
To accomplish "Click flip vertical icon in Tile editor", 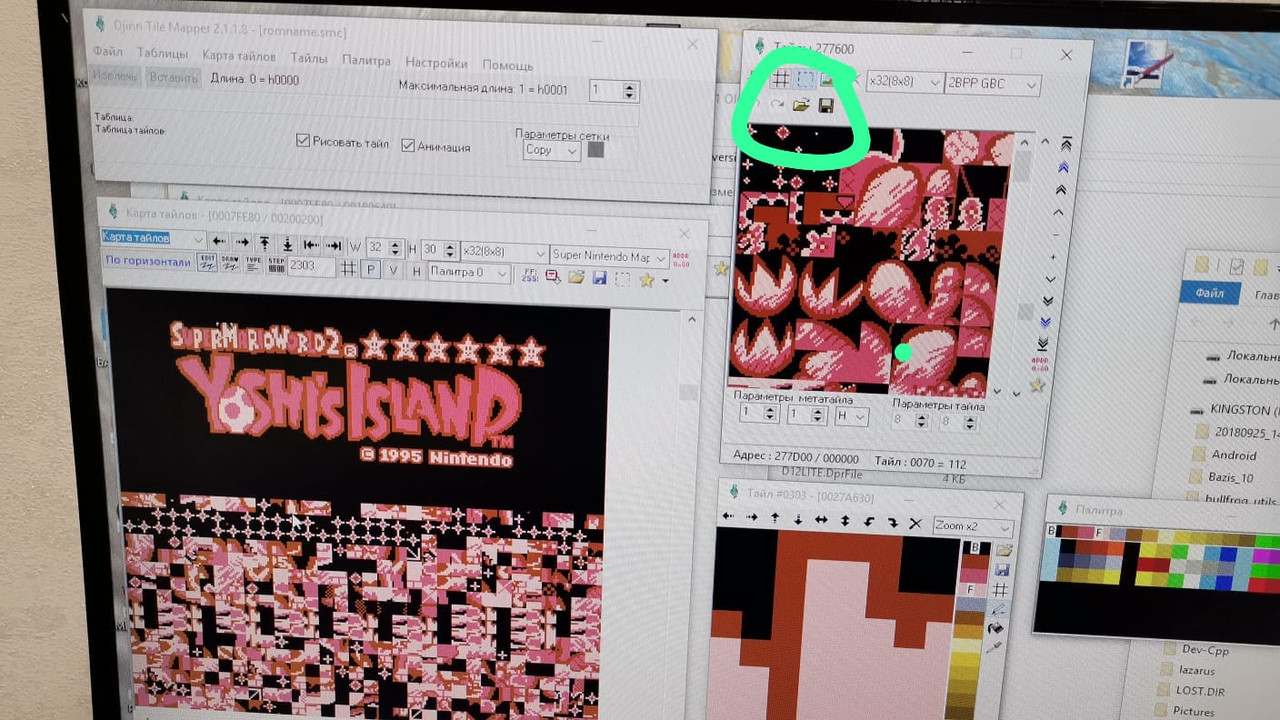I will [x=844, y=521].
